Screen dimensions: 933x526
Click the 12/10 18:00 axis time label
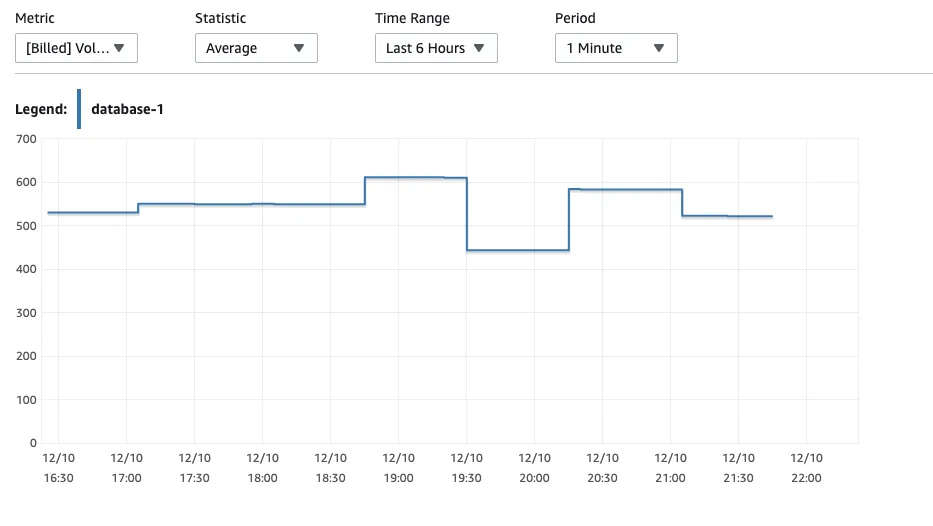(262, 468)
